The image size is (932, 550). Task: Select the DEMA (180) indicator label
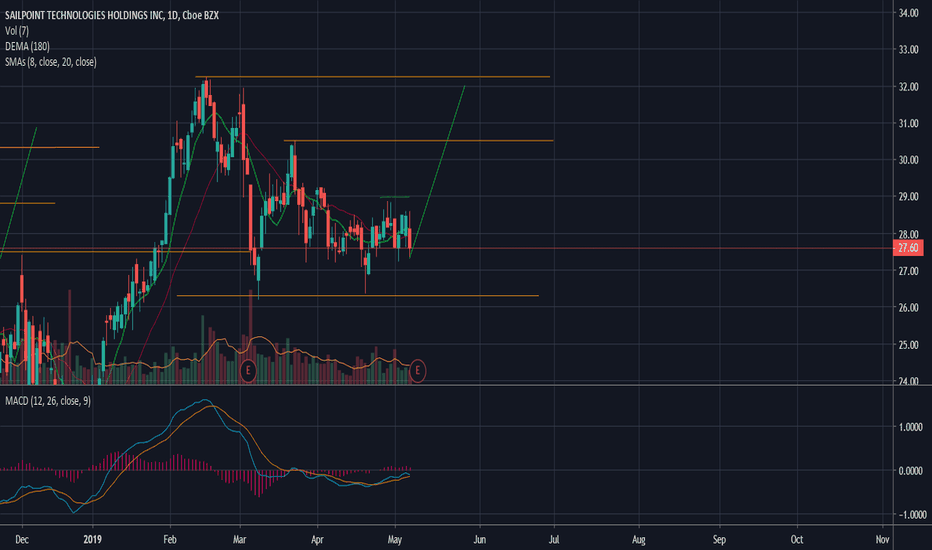point(27,46)
